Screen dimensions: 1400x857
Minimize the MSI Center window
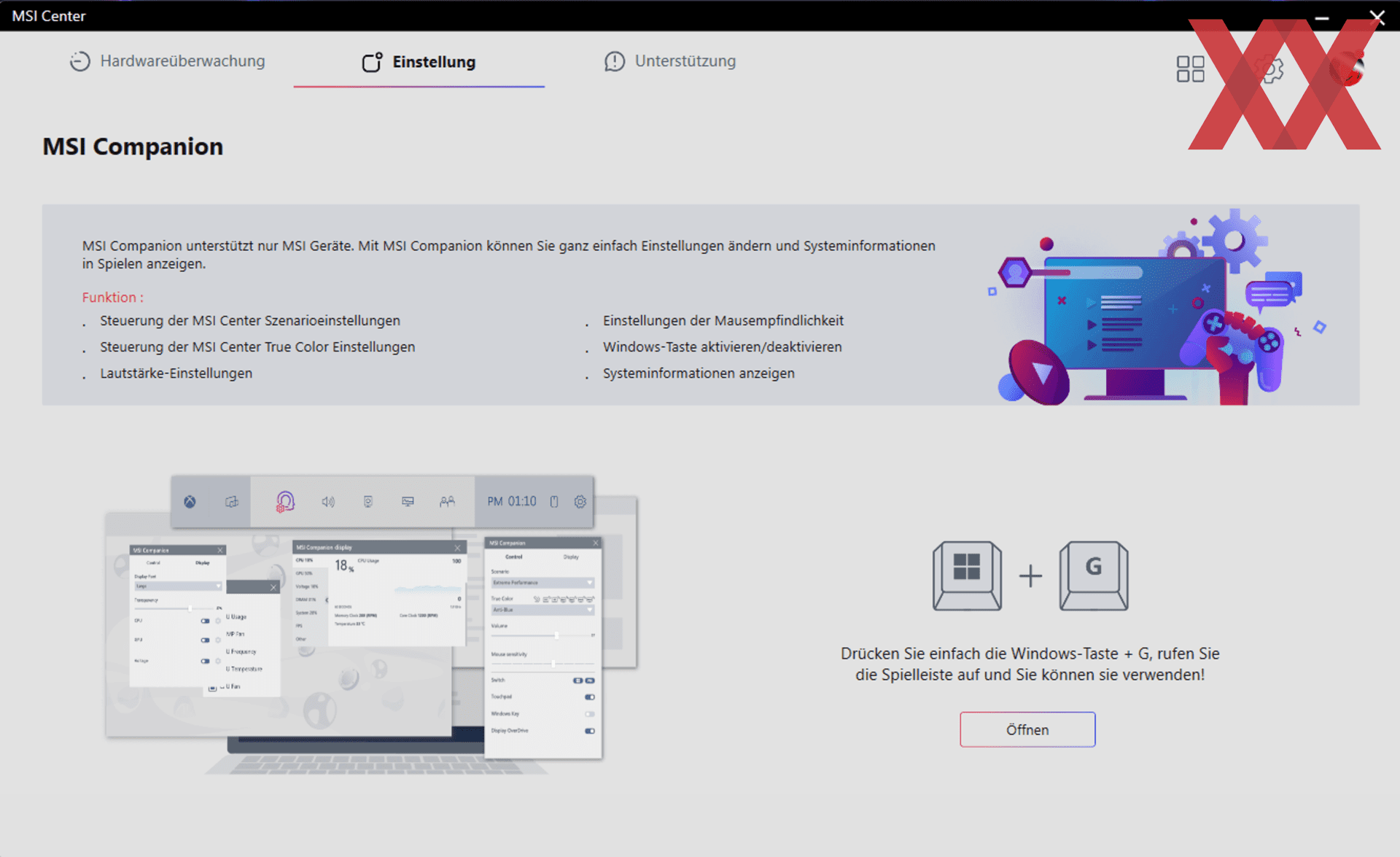click(1321, 16)
